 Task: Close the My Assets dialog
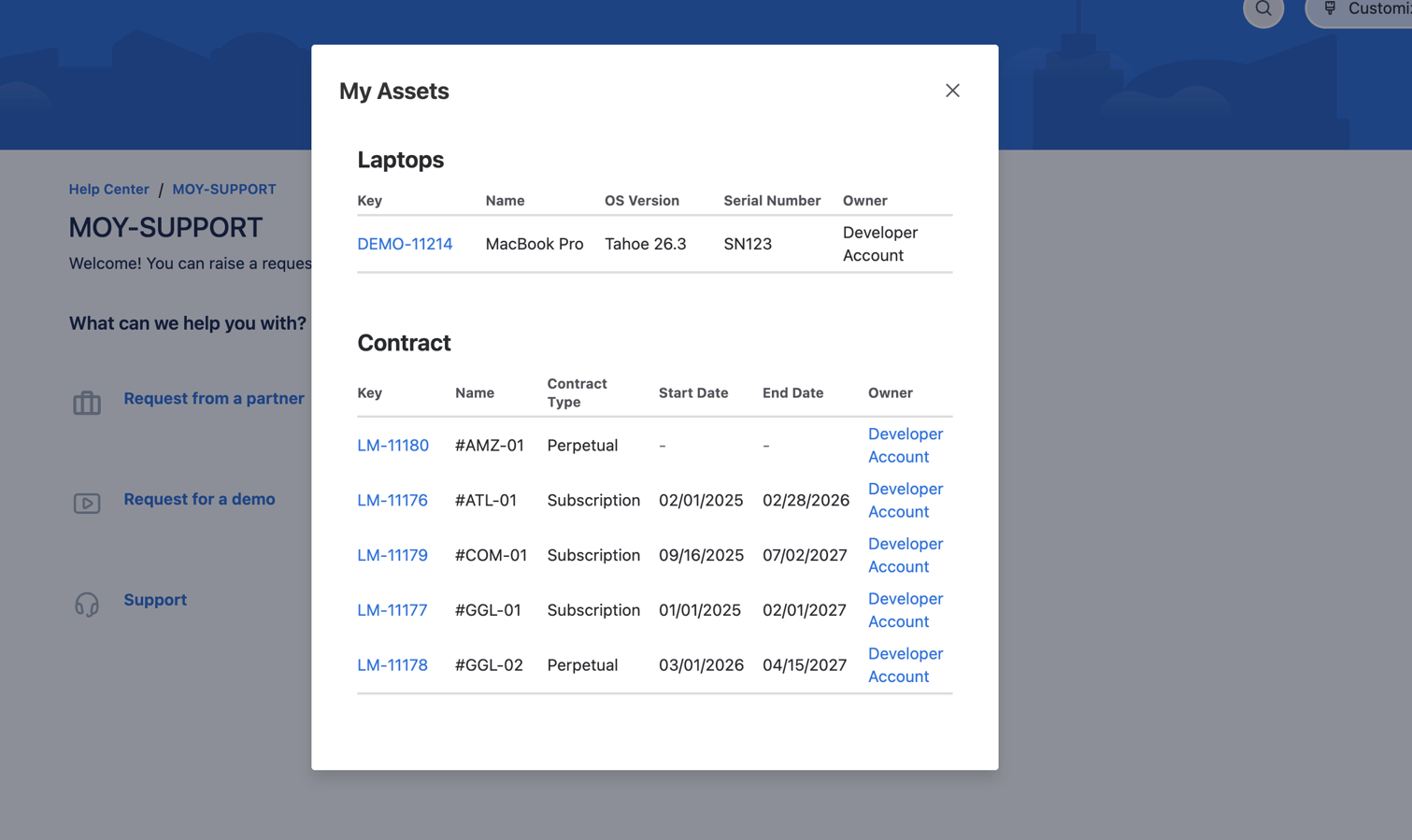tap(952, 90)
